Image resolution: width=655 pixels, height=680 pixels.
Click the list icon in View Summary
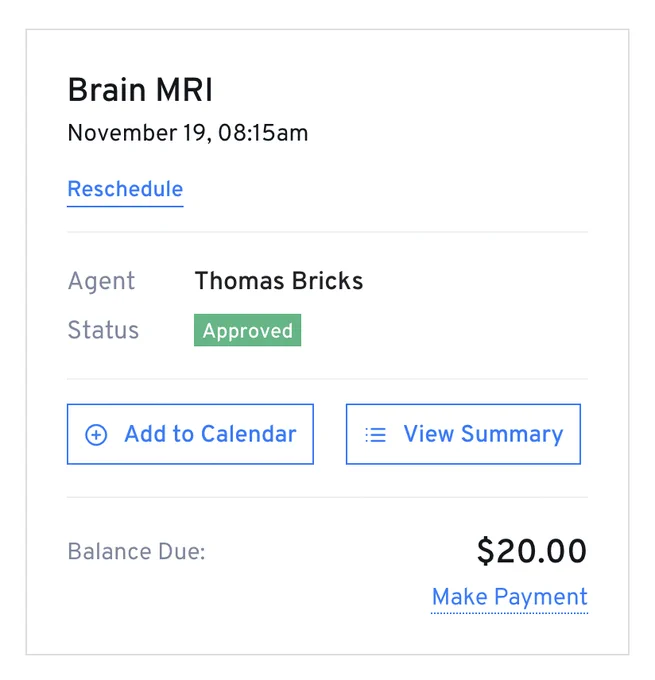tap(375, 435)
